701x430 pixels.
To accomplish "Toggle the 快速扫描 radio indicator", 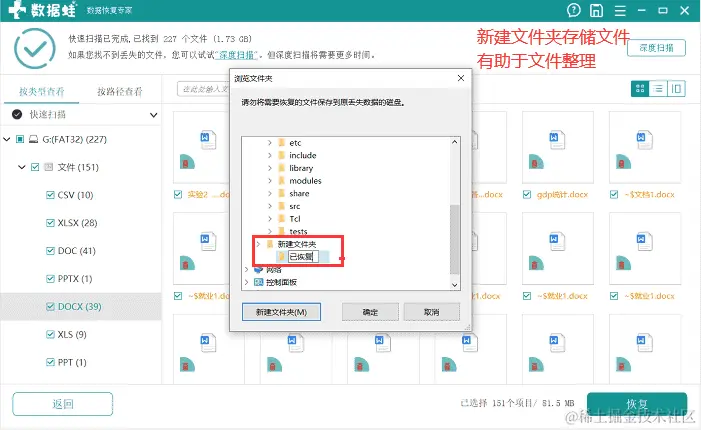I will [17, 114].
